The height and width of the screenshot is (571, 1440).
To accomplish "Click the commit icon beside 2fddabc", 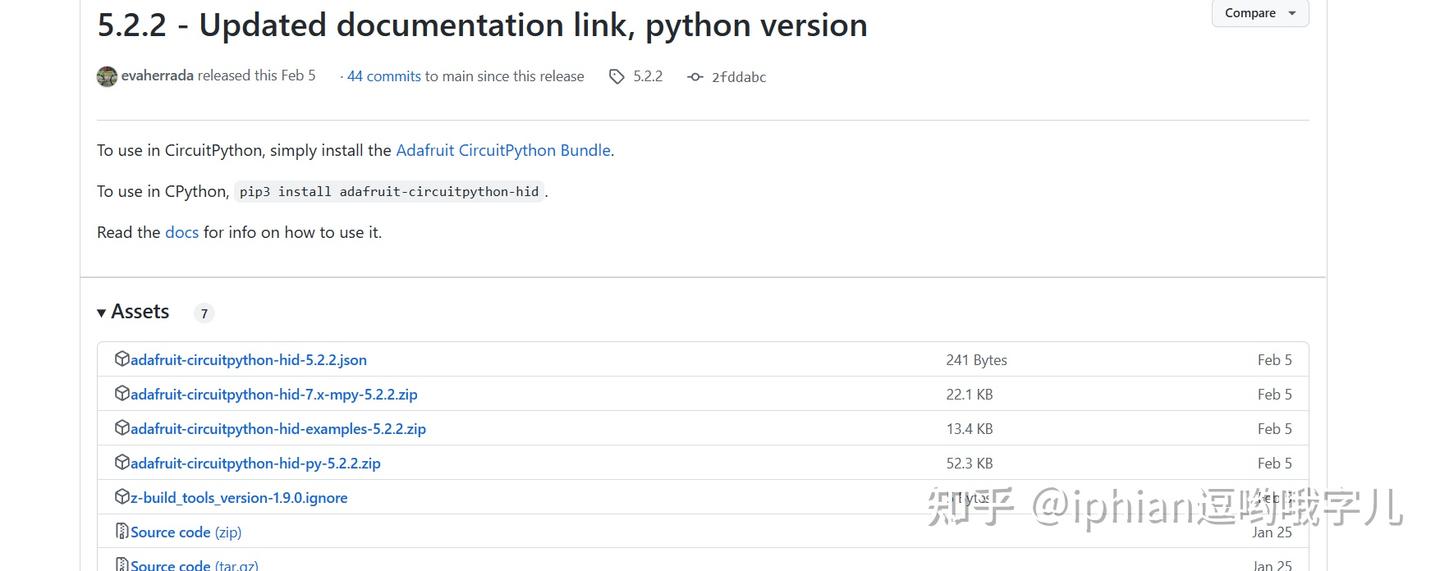I will coord(695,77).
